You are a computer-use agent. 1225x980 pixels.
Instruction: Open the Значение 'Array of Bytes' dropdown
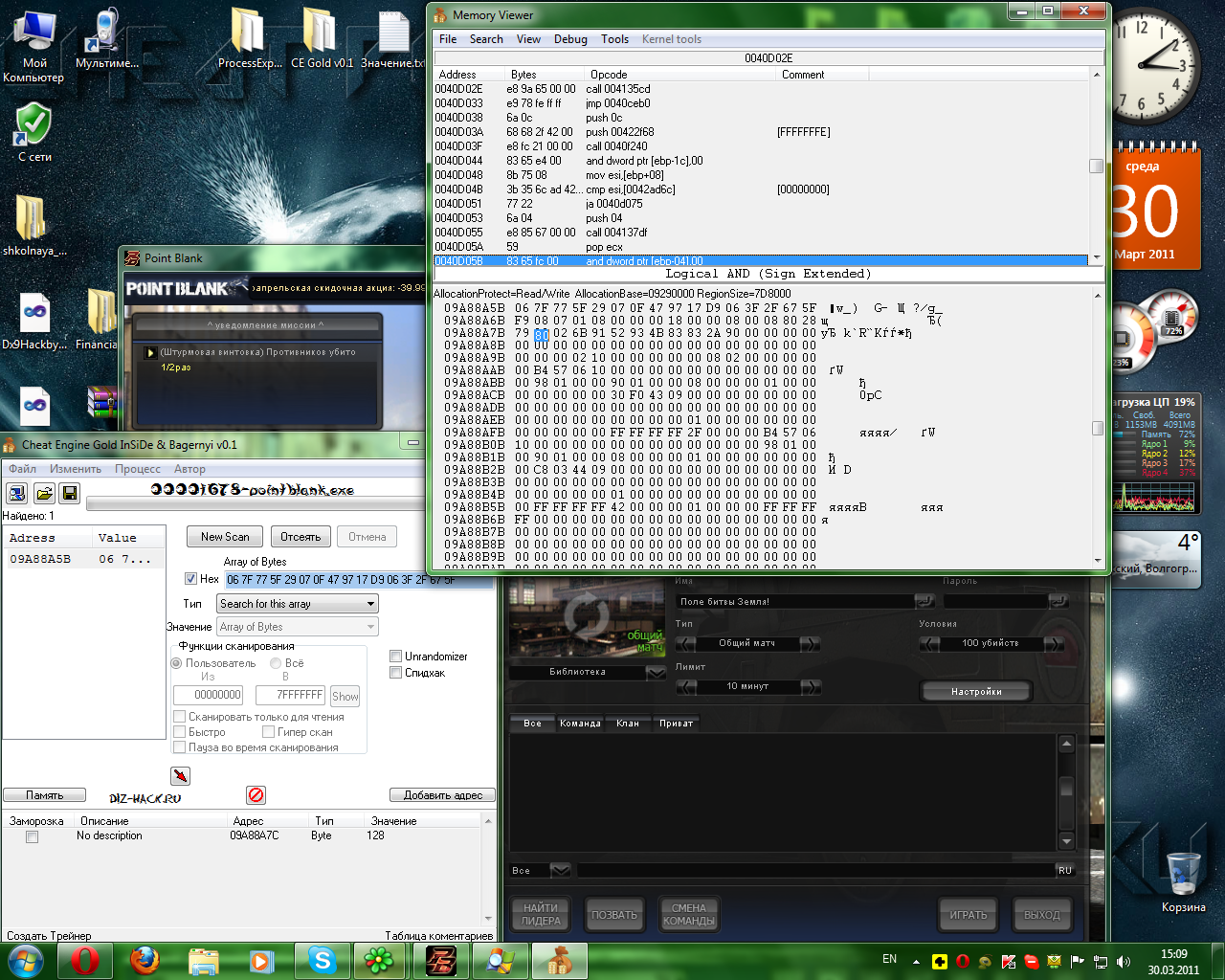point(298,627)
